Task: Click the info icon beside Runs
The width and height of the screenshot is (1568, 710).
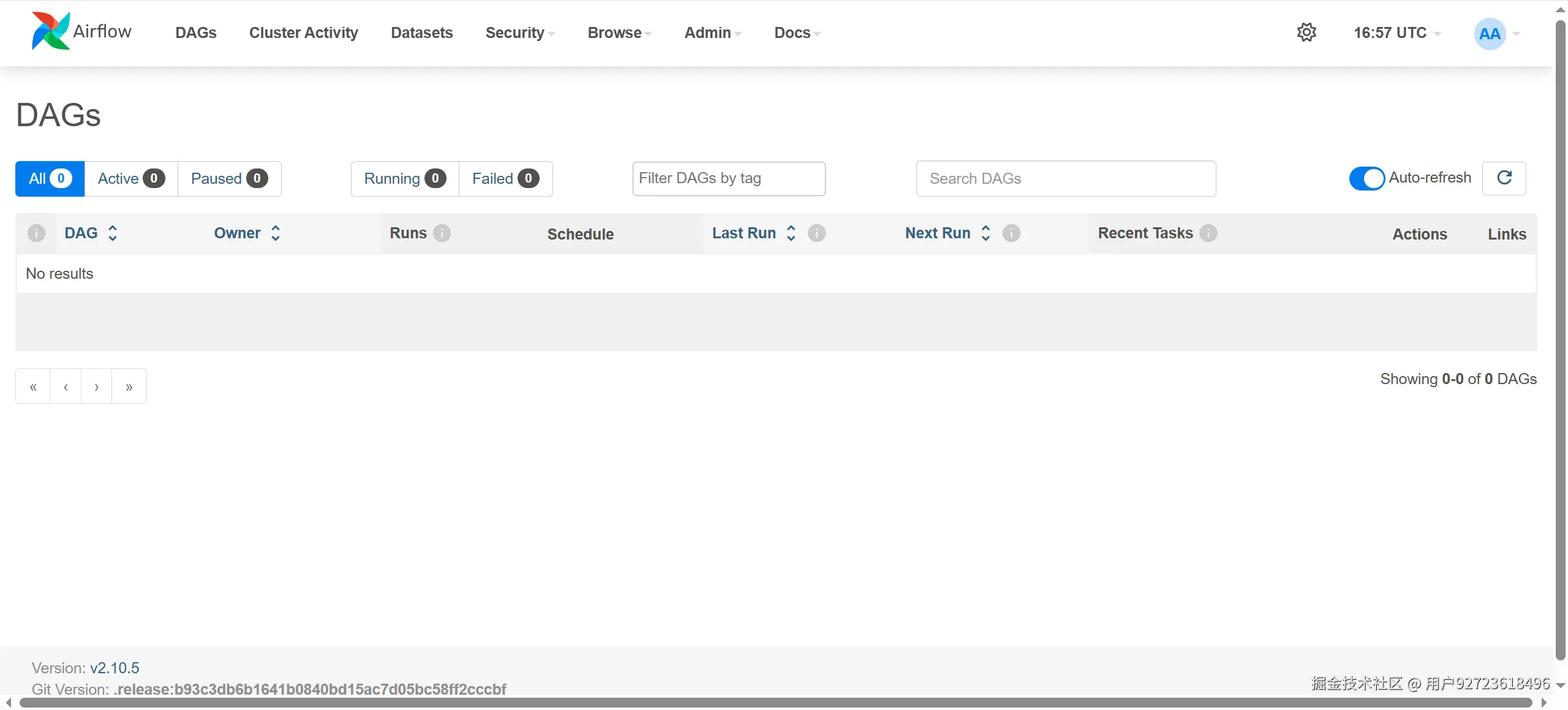Action: pos(442,233)
